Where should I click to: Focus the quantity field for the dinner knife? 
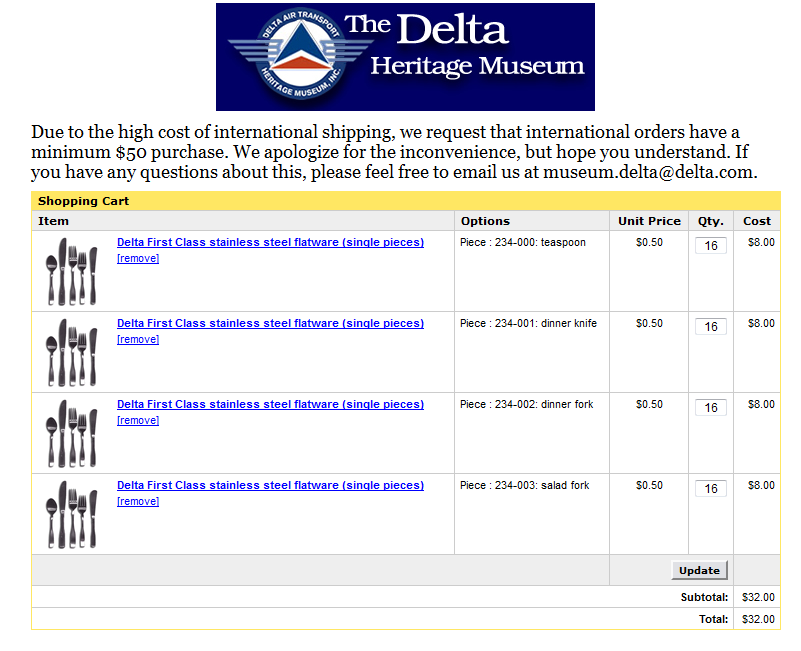pos(711,327)
